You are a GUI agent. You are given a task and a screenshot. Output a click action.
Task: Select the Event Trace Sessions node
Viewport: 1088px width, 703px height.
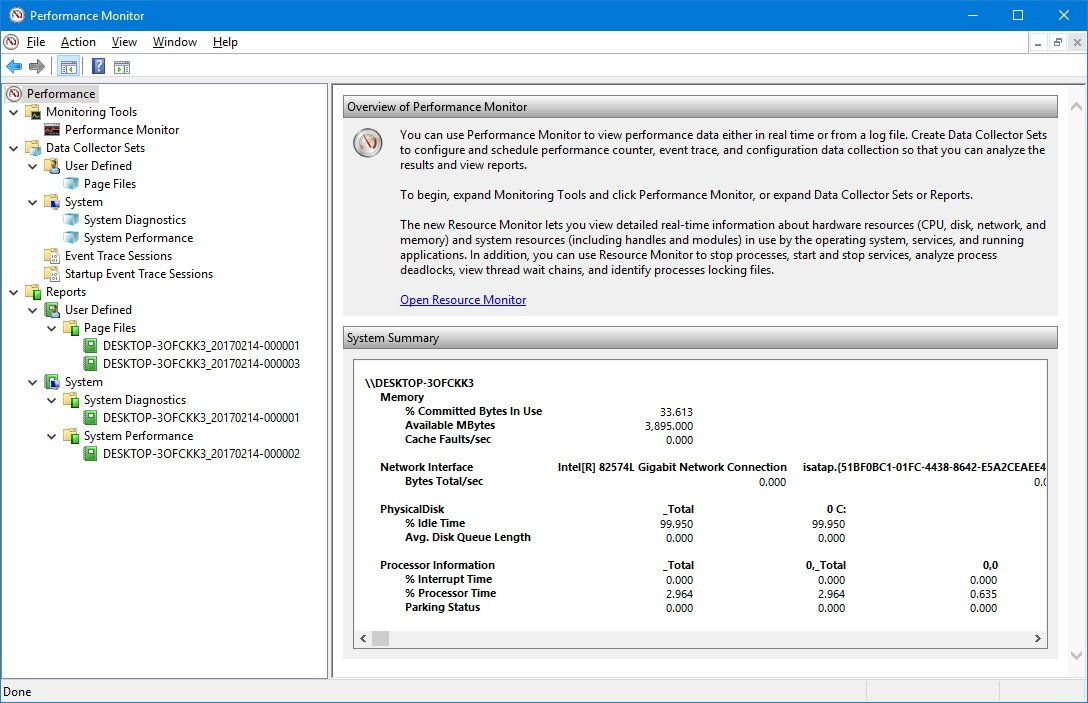[x=118, y=255]
